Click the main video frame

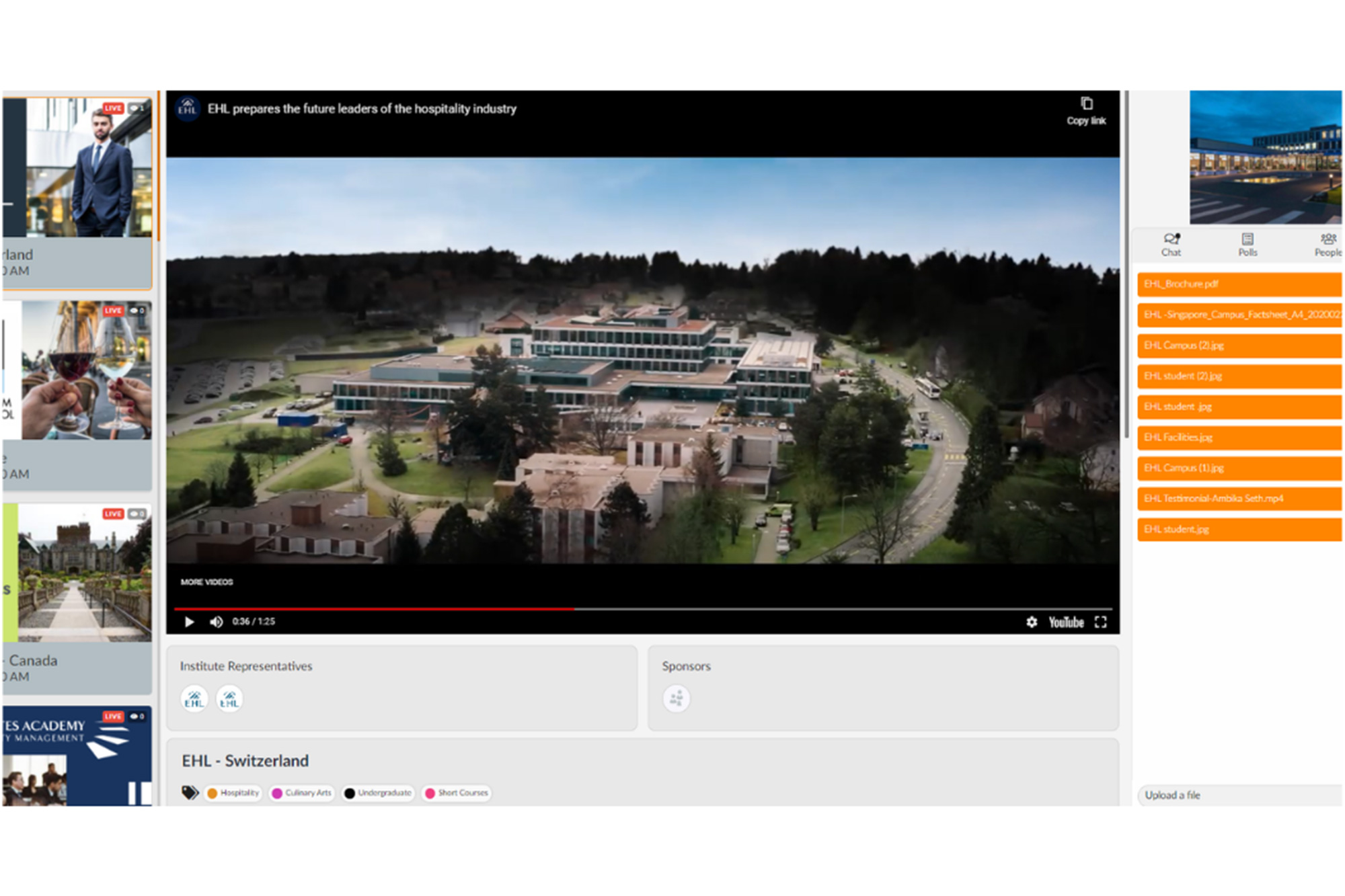pos(643,360)
